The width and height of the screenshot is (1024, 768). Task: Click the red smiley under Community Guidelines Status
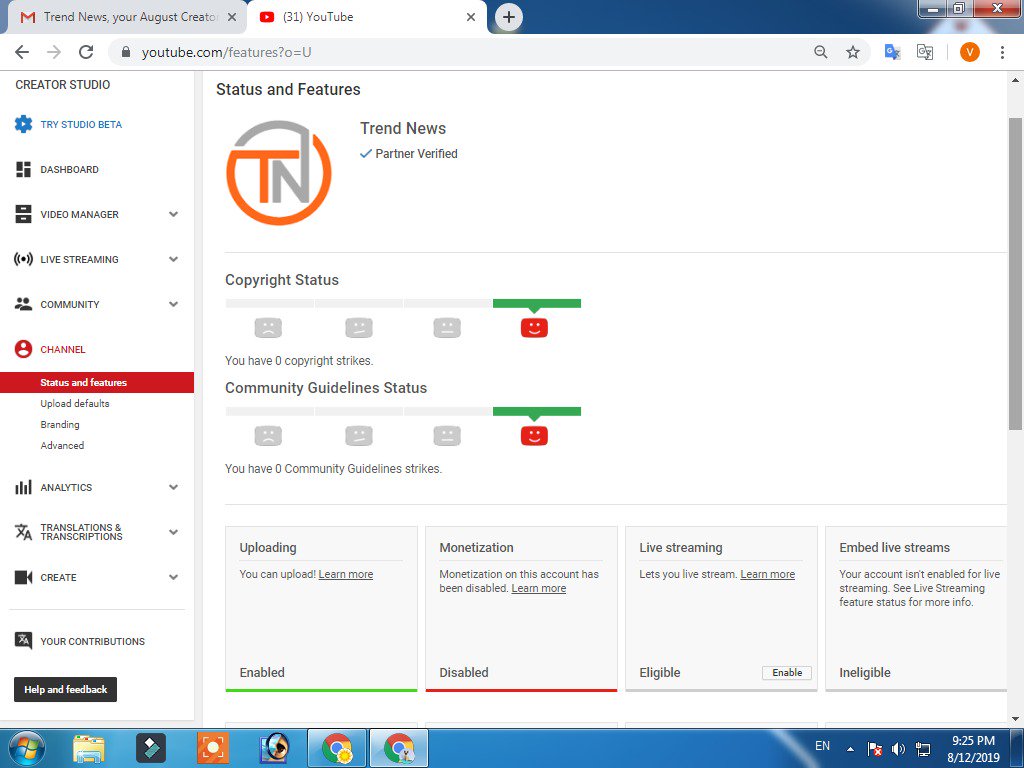point(534,436)
